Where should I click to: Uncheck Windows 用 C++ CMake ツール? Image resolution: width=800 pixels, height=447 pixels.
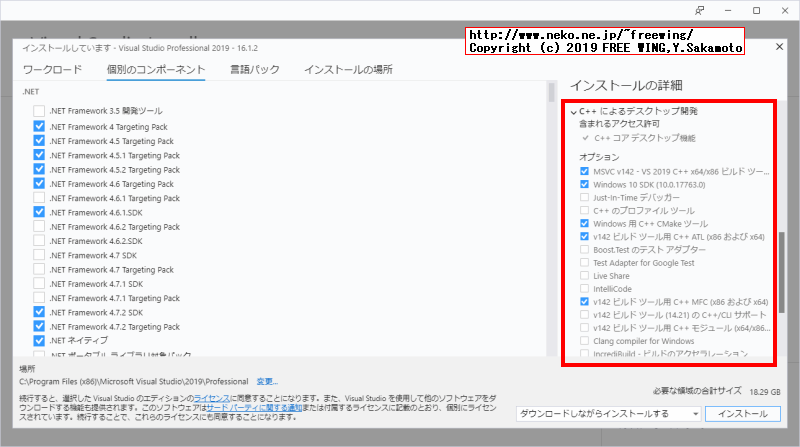584,223
